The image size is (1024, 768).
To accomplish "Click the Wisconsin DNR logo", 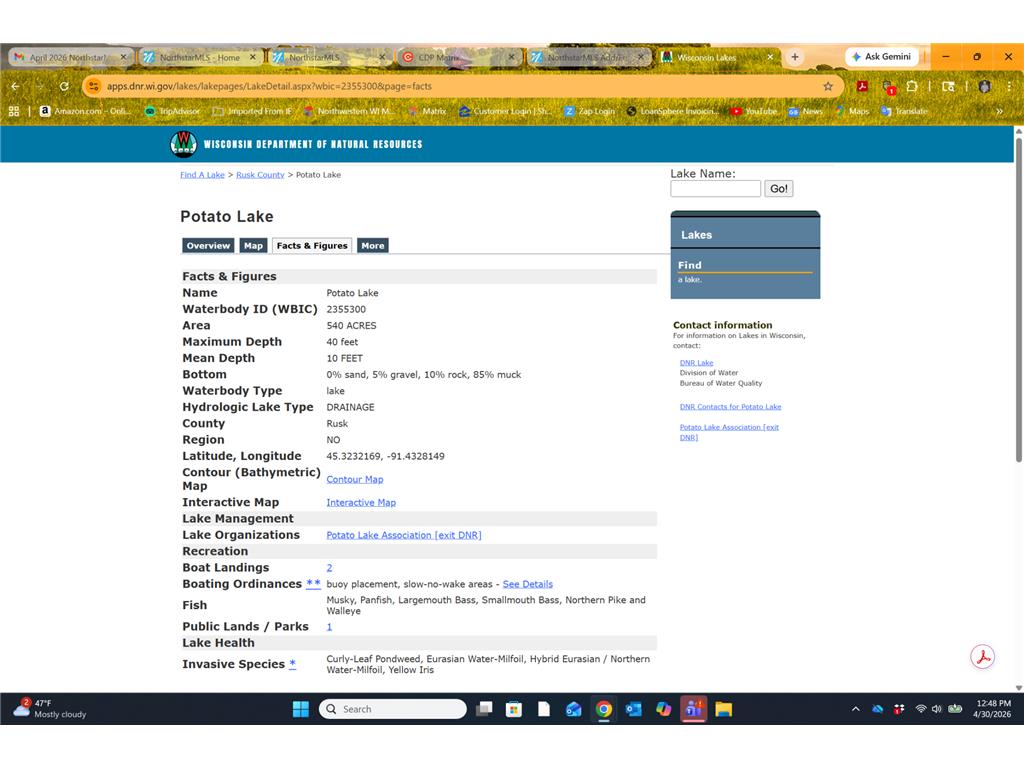I will [184, 144].
